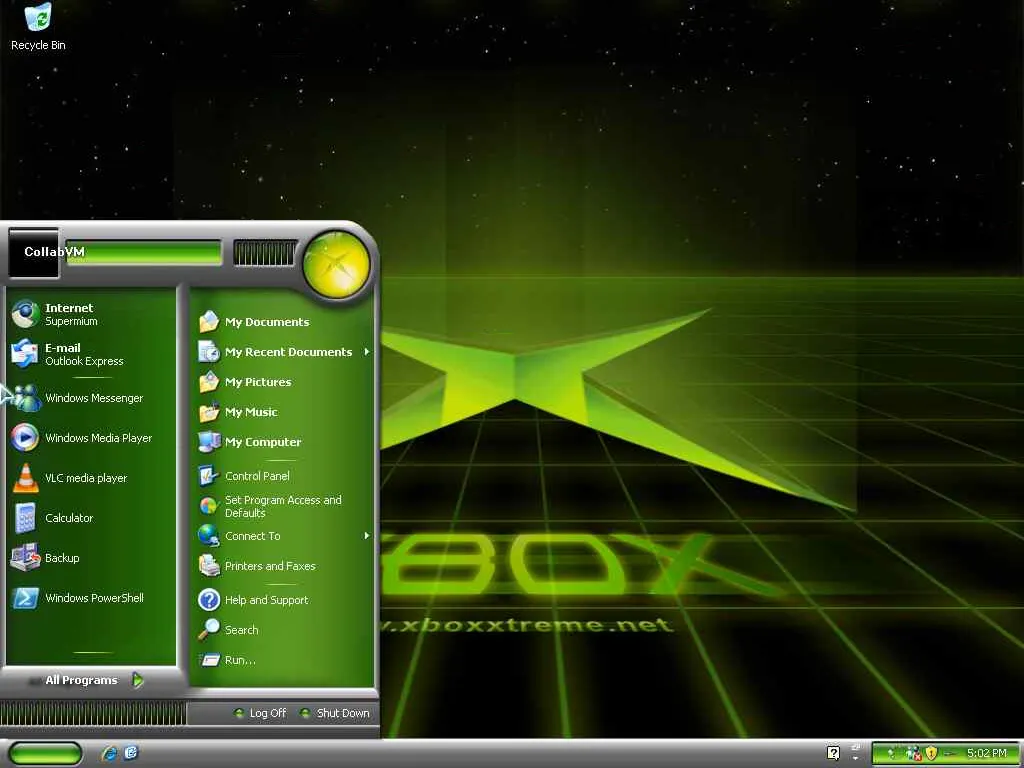
Task: Open VLC media player
Action: tap(91, 477)
